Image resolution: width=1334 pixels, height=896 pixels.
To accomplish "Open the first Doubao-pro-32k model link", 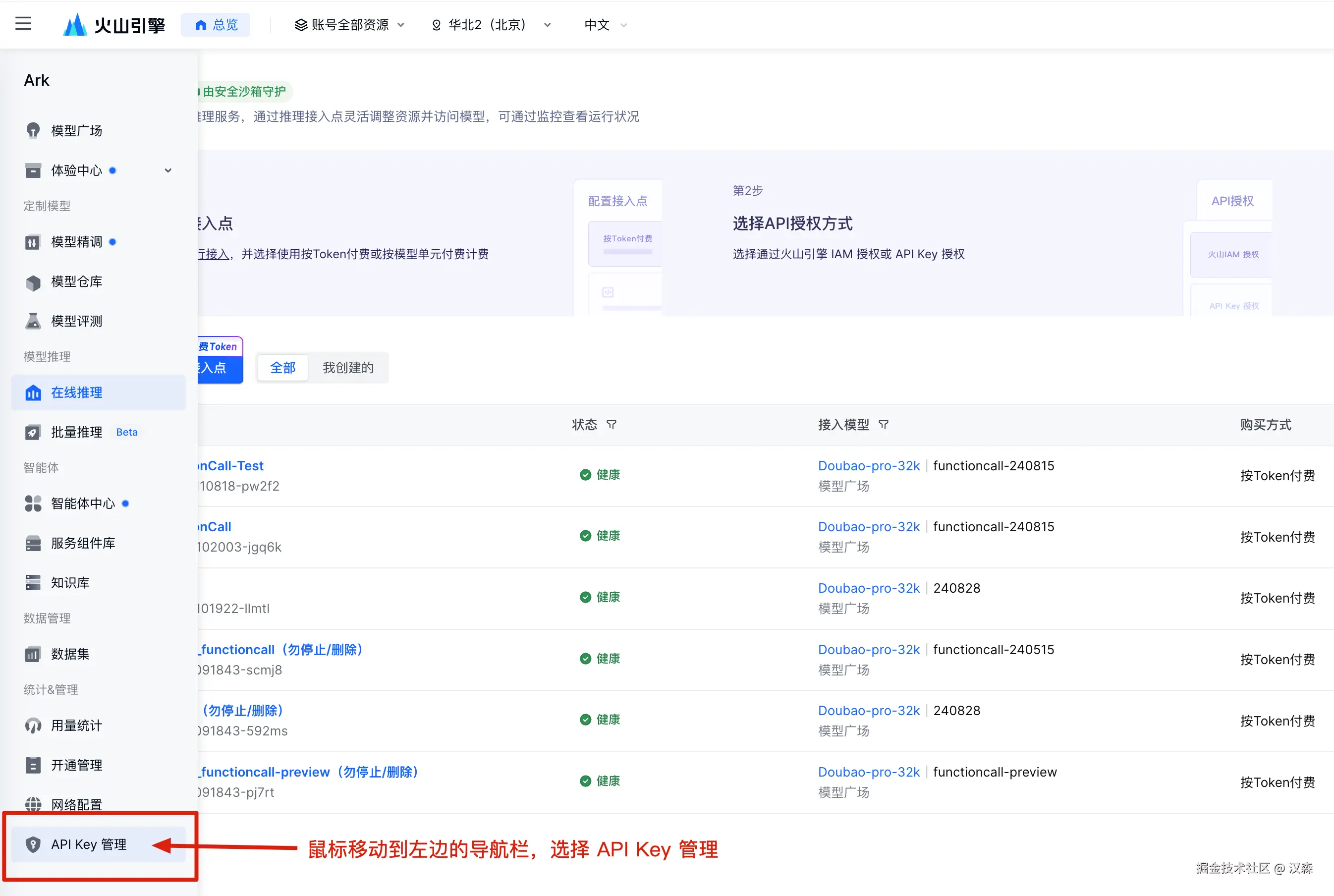I will pyautogui.click(x=868, y=466).
